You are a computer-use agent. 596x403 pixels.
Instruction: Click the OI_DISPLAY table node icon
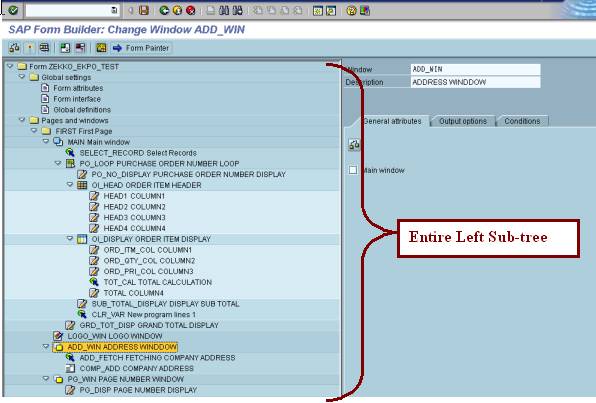coord(82,239)
